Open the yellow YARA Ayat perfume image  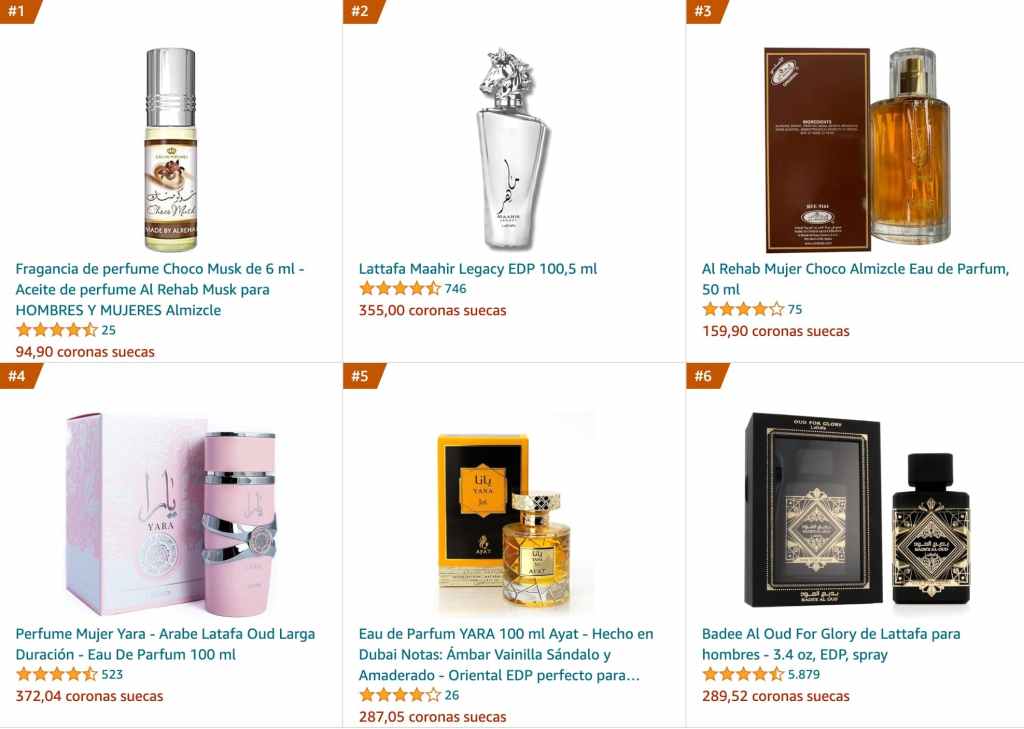tap(513, 514)
